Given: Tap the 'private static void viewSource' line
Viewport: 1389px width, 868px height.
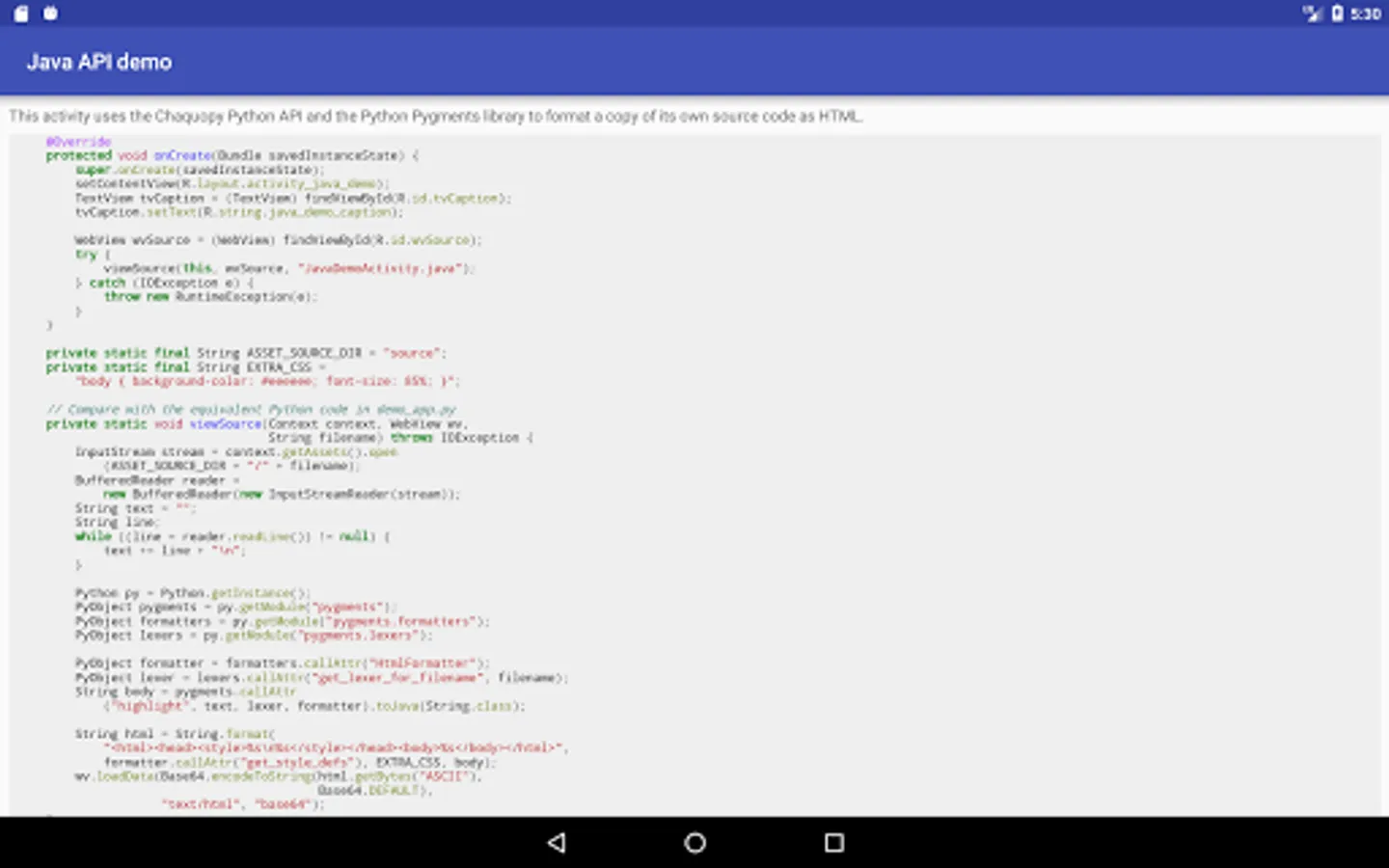Looking at the screenshot, I should [258, 423].
